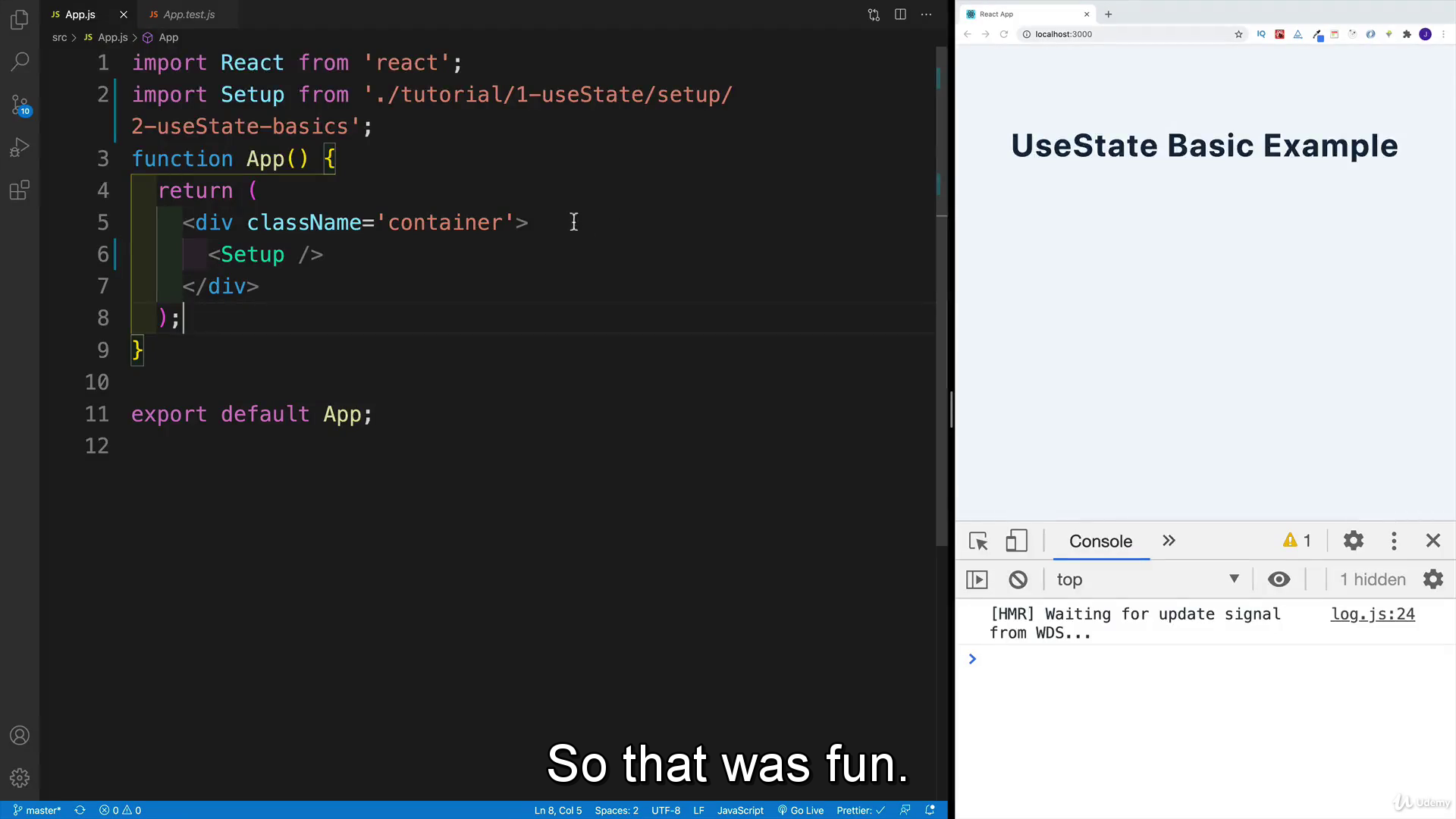Change end of line sequence LF
The width and height of the screenshot is (1456, 819).
pyautogui.click(x=698, y=810)
